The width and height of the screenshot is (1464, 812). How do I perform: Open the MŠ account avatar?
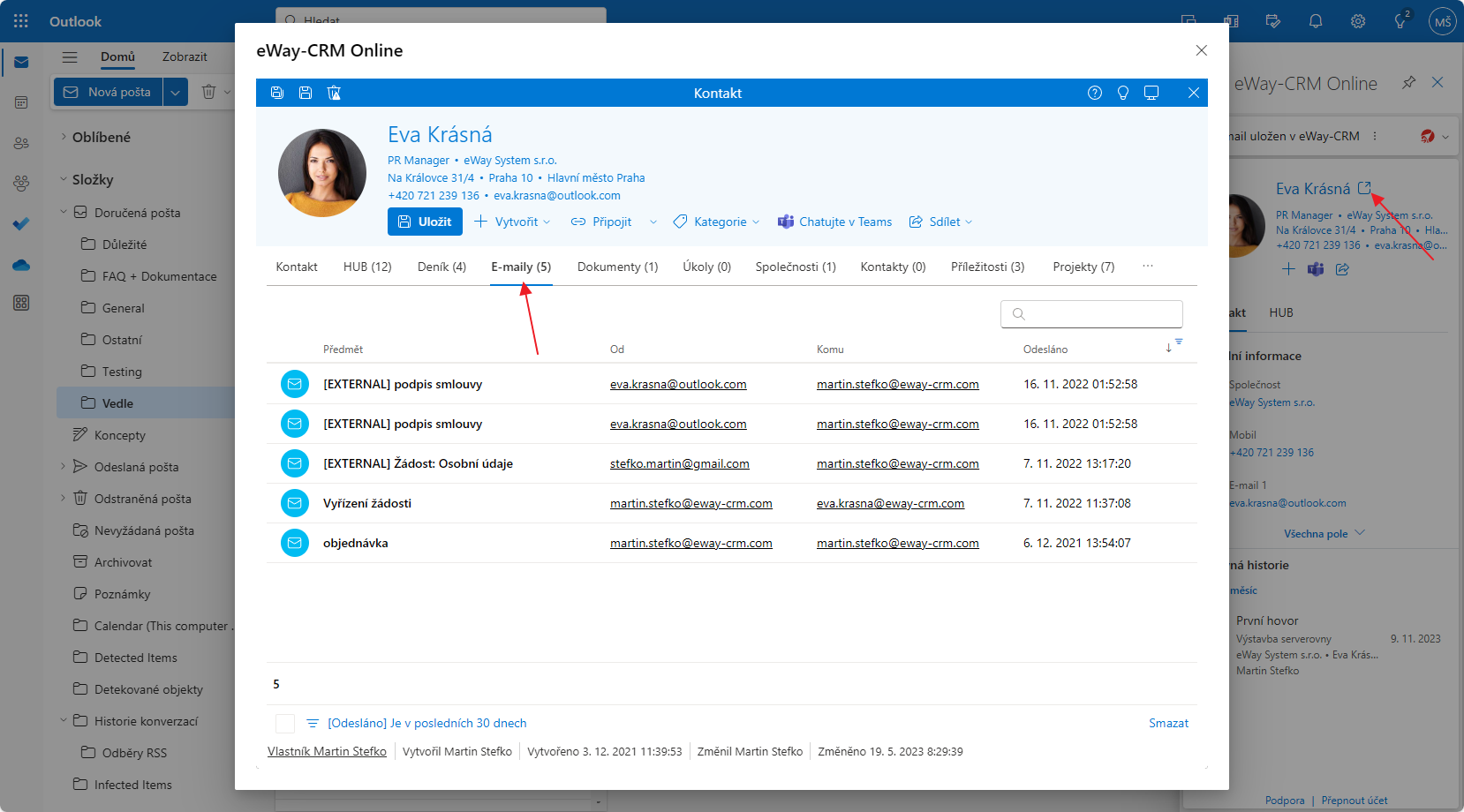1443,21
